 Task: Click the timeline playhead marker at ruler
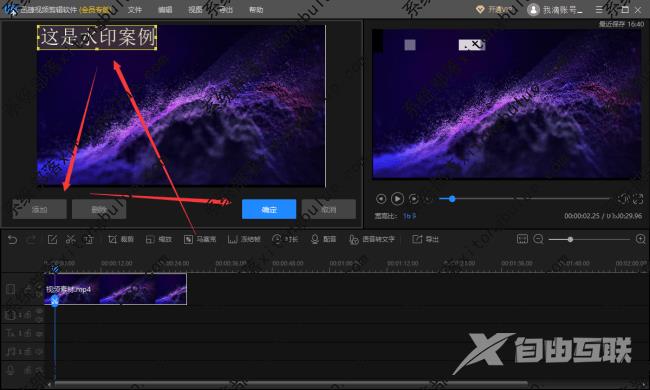[55, 269]
